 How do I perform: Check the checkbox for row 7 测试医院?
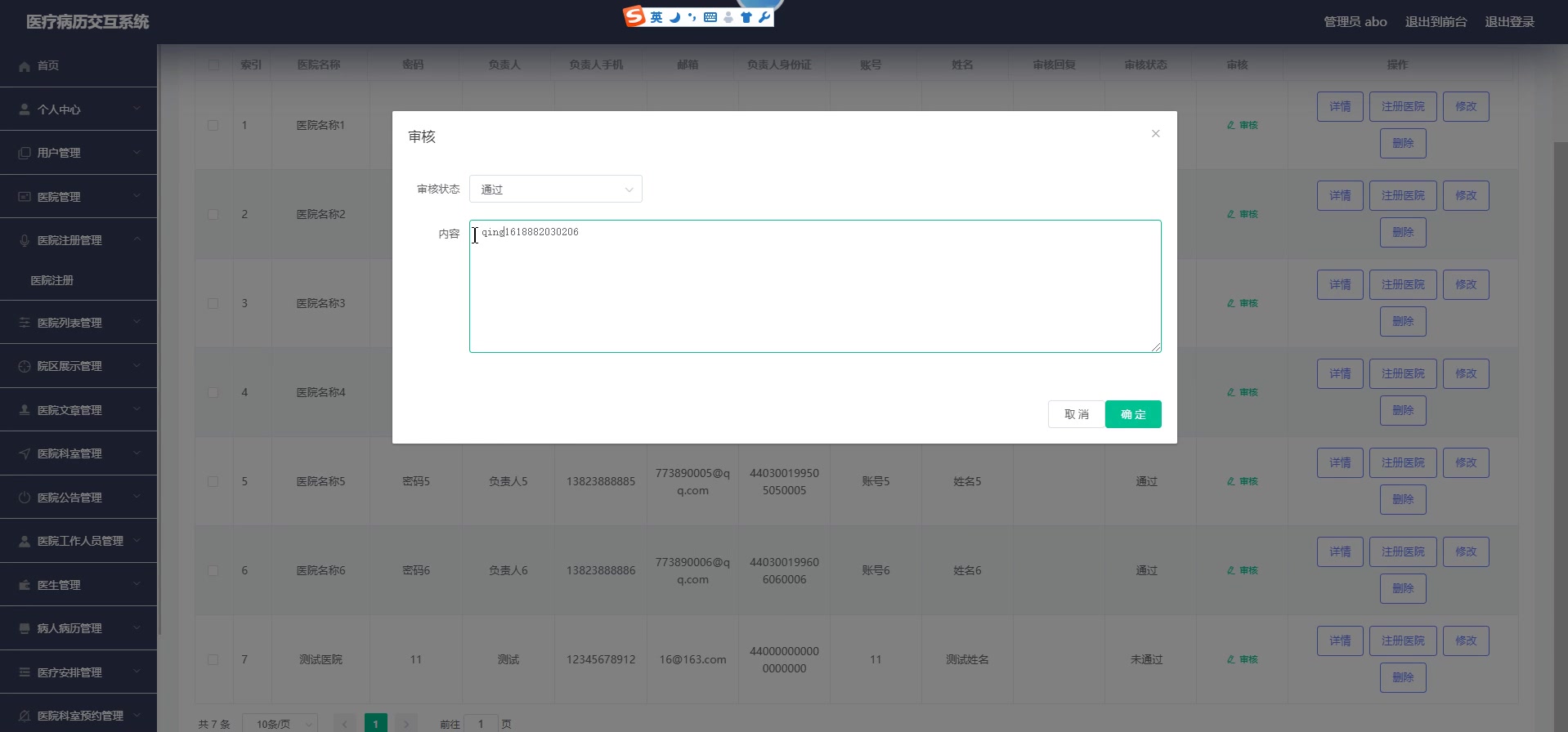click(x=213, y=659)
